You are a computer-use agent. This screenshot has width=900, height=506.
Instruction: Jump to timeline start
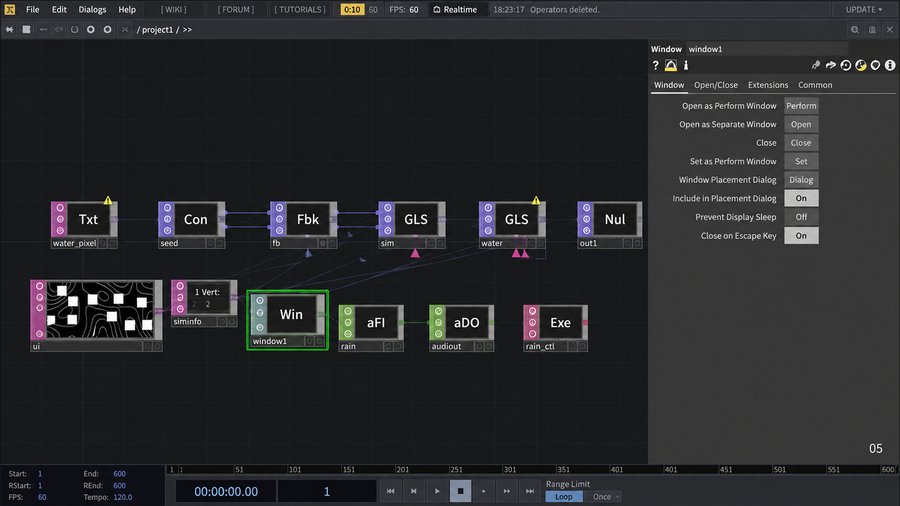[x=390, y=491]
